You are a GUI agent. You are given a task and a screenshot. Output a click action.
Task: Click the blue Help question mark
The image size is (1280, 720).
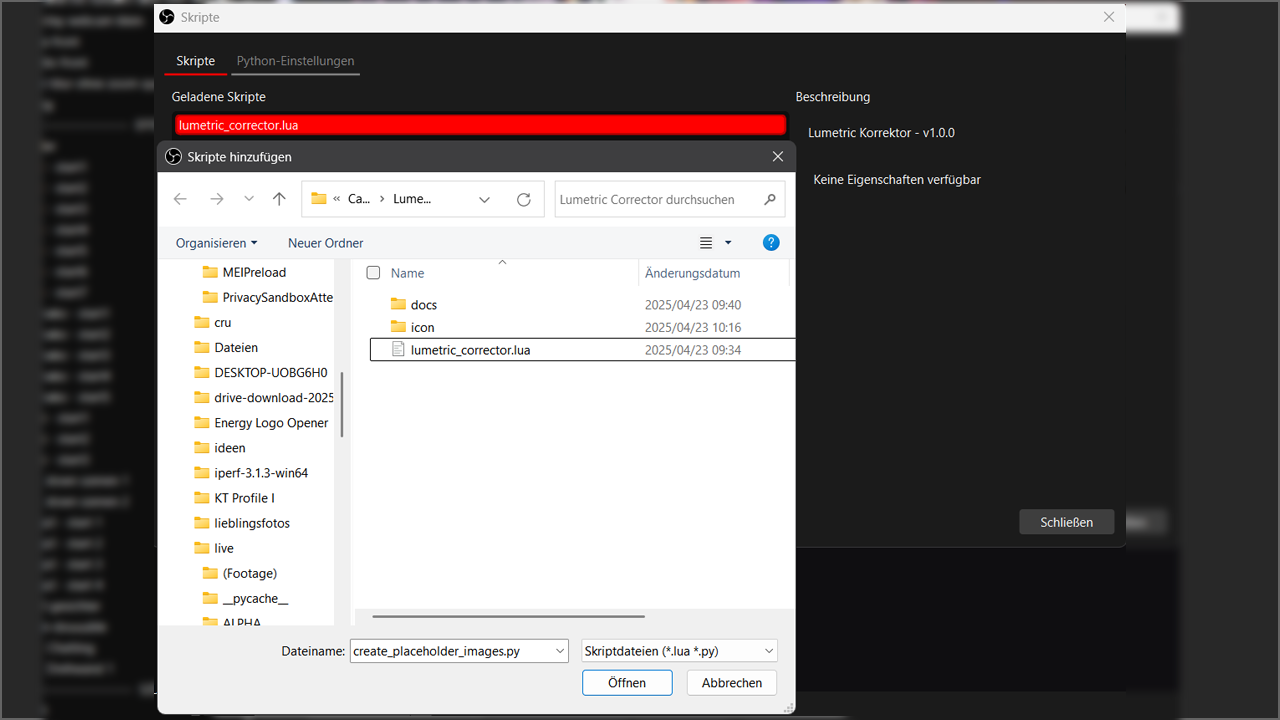click(770, 242)
